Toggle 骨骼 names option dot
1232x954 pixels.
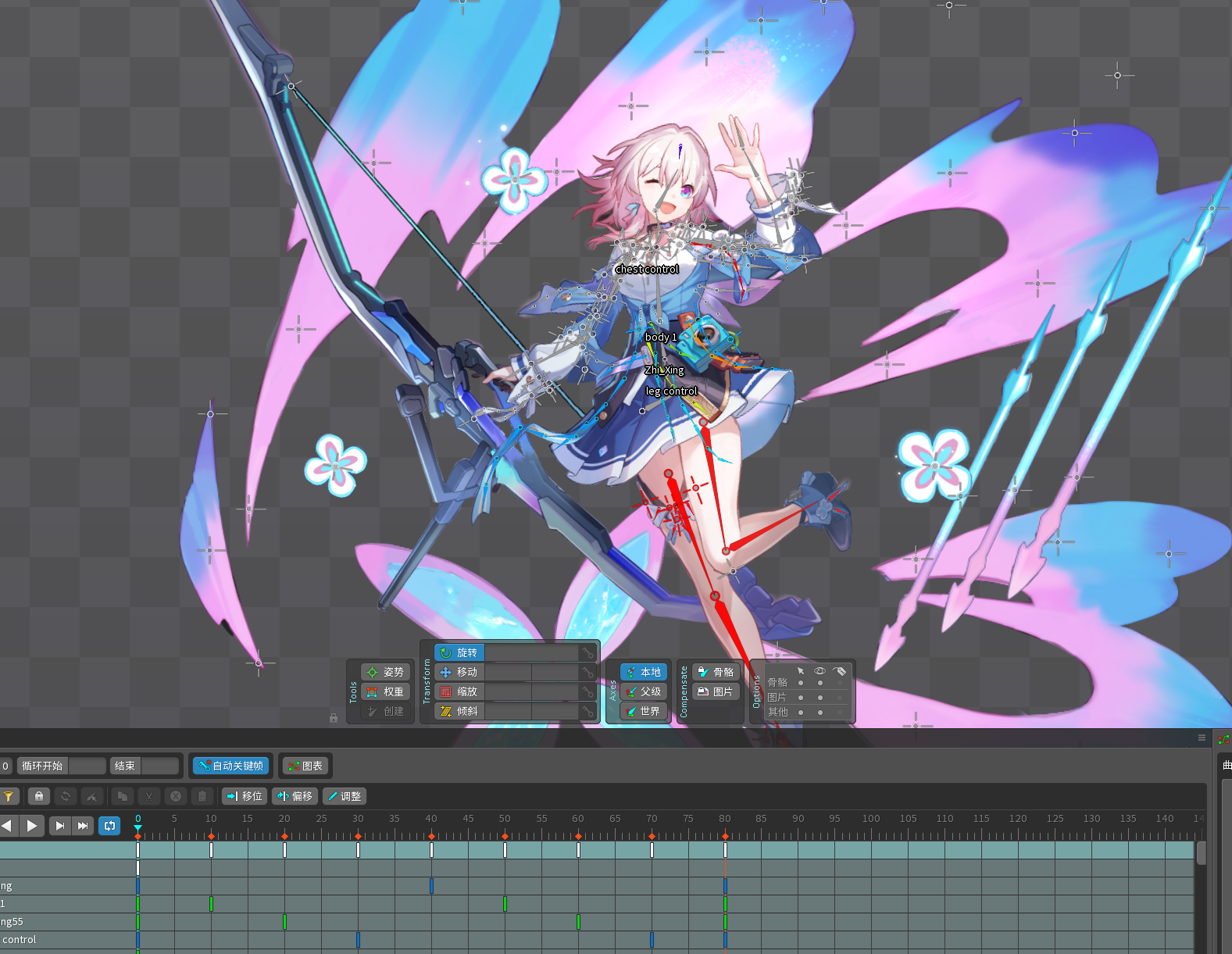[840, 683]
